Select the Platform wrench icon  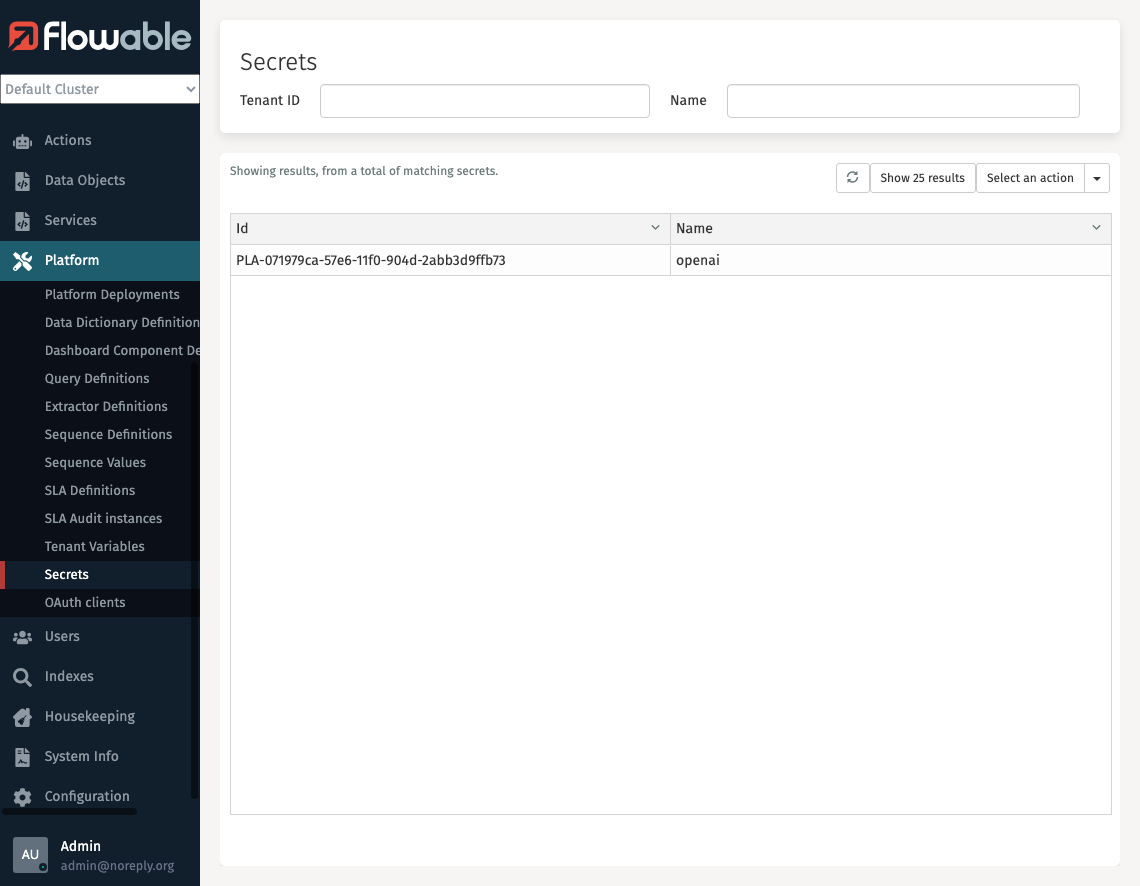(24, 260)
